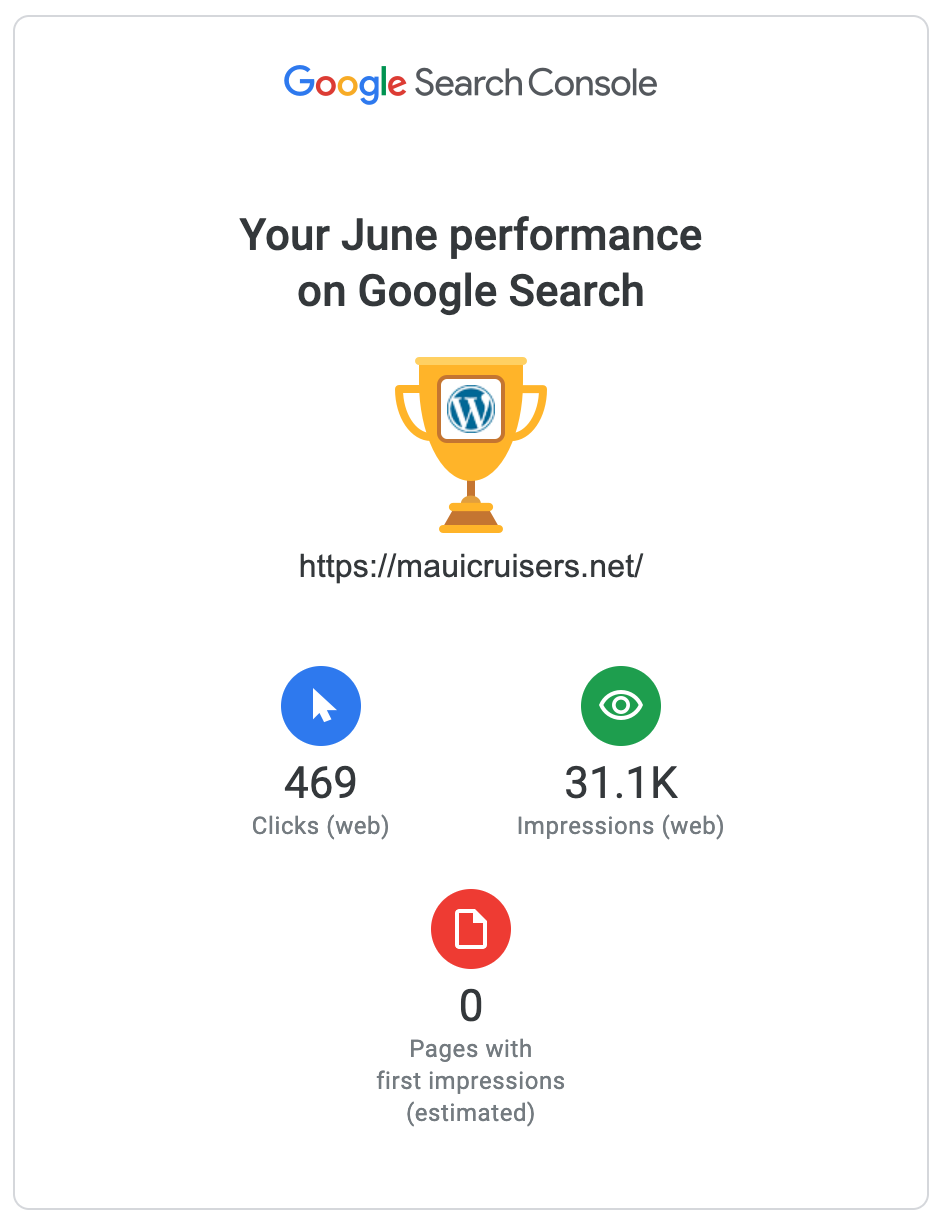
Task: Click the Clicks (web) label
Action: pyautogui.click(x=321, y=826)
